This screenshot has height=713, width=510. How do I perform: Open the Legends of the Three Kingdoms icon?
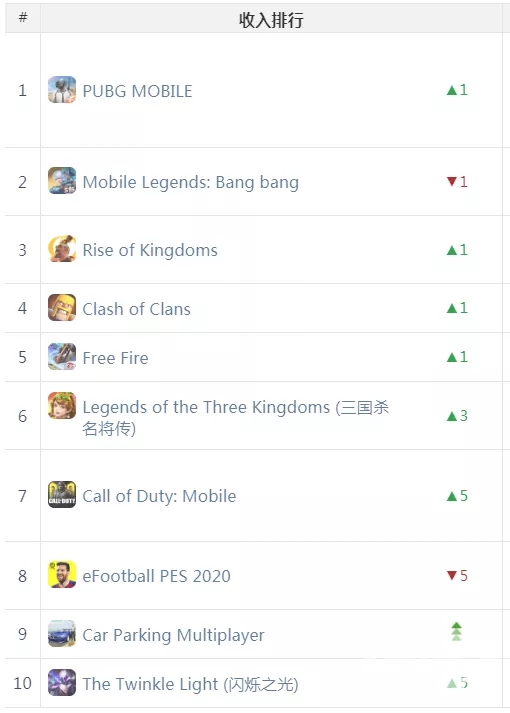[62, 406]
